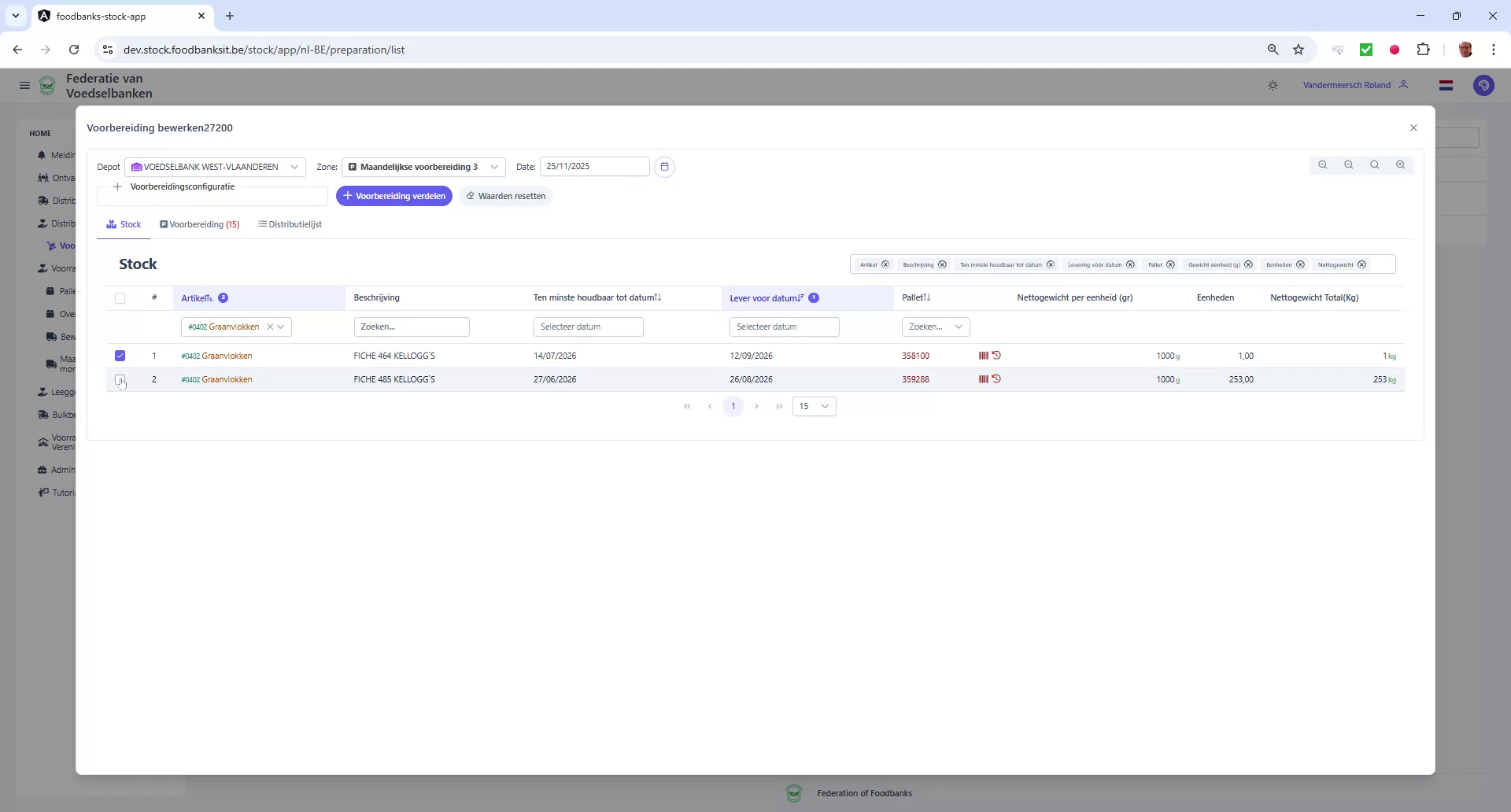1511x812 pixels.
Task: Click the Voorbereiding verdelen button
Action: click(394, 196)
